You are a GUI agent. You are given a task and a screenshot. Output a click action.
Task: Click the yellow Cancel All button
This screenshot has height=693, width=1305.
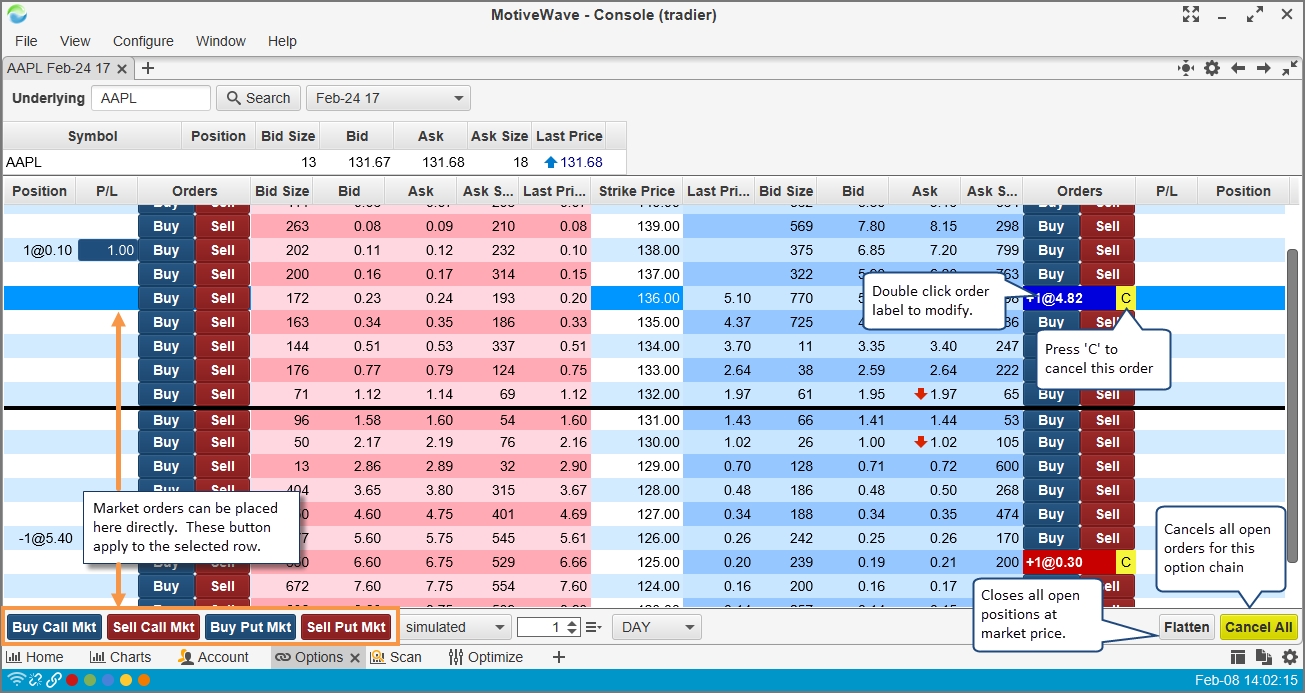click(1259, 627)
